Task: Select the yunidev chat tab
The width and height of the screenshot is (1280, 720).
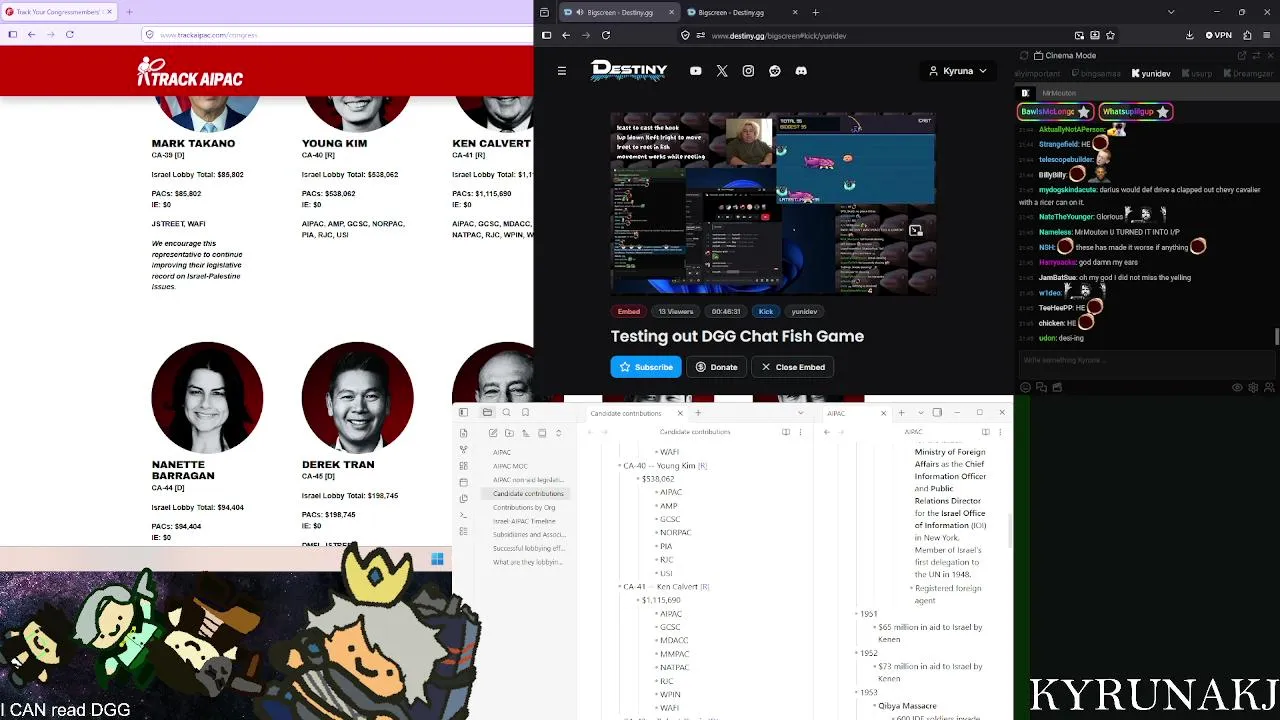Action: [1151, 73]
